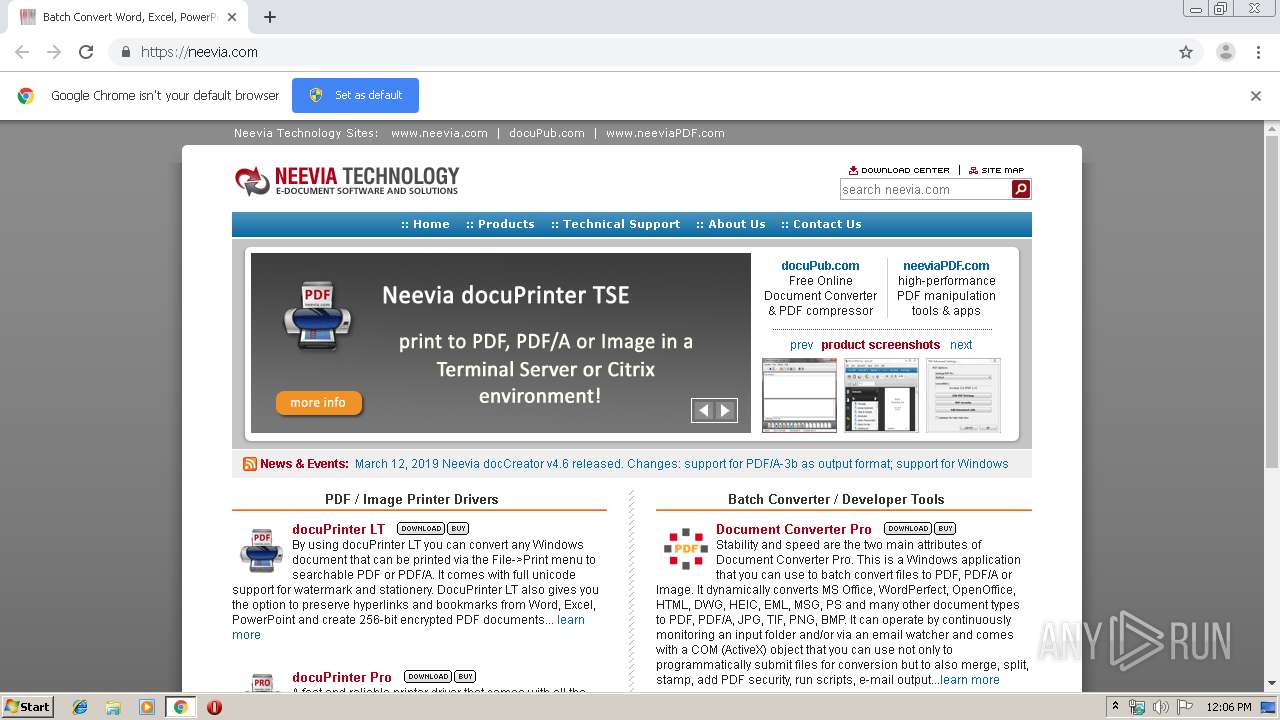The height and width of the screenshot is (720, 1280).
Task: View site security lock icon info
Action: pyautogui.click(x=125, y=52)
